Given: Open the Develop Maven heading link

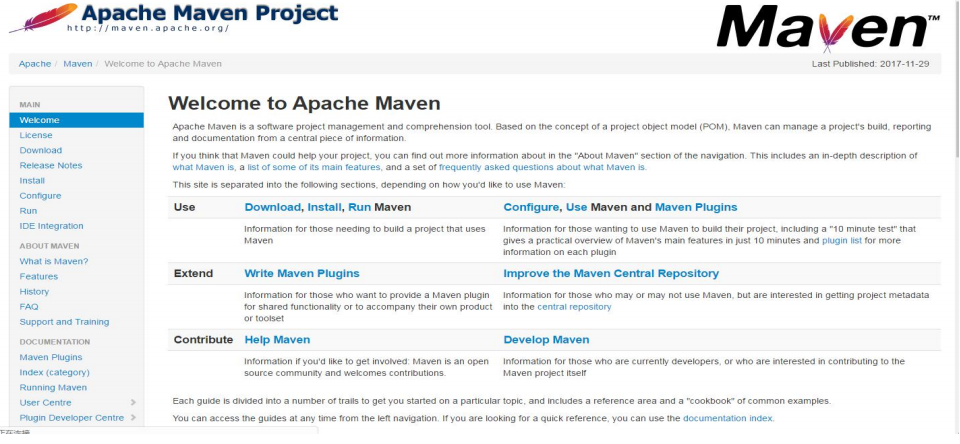Looking at the screenshot, I should click(546, 339).
